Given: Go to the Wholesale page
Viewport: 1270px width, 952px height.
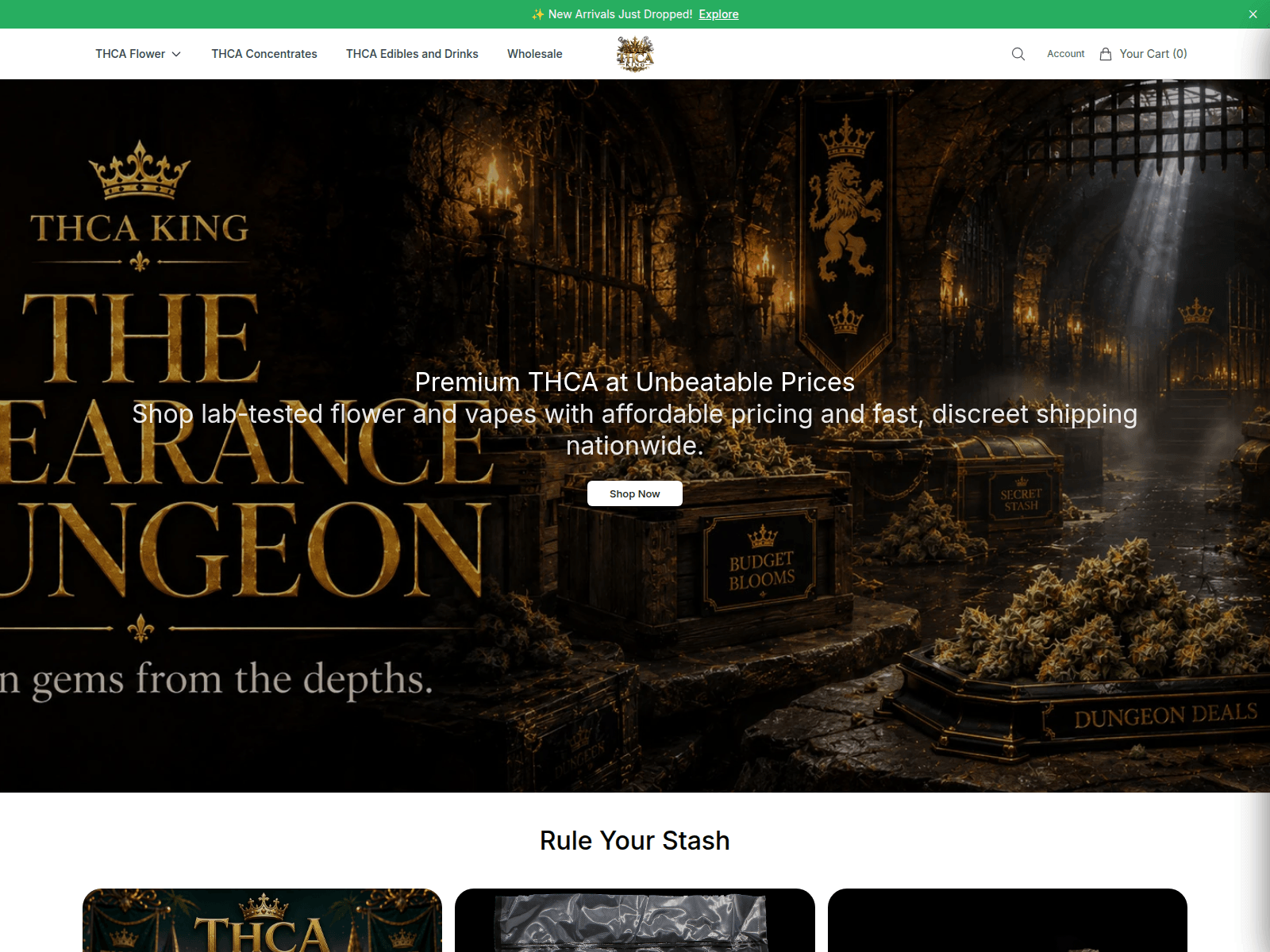Looking at the screenshot, I should click(535, 54).
